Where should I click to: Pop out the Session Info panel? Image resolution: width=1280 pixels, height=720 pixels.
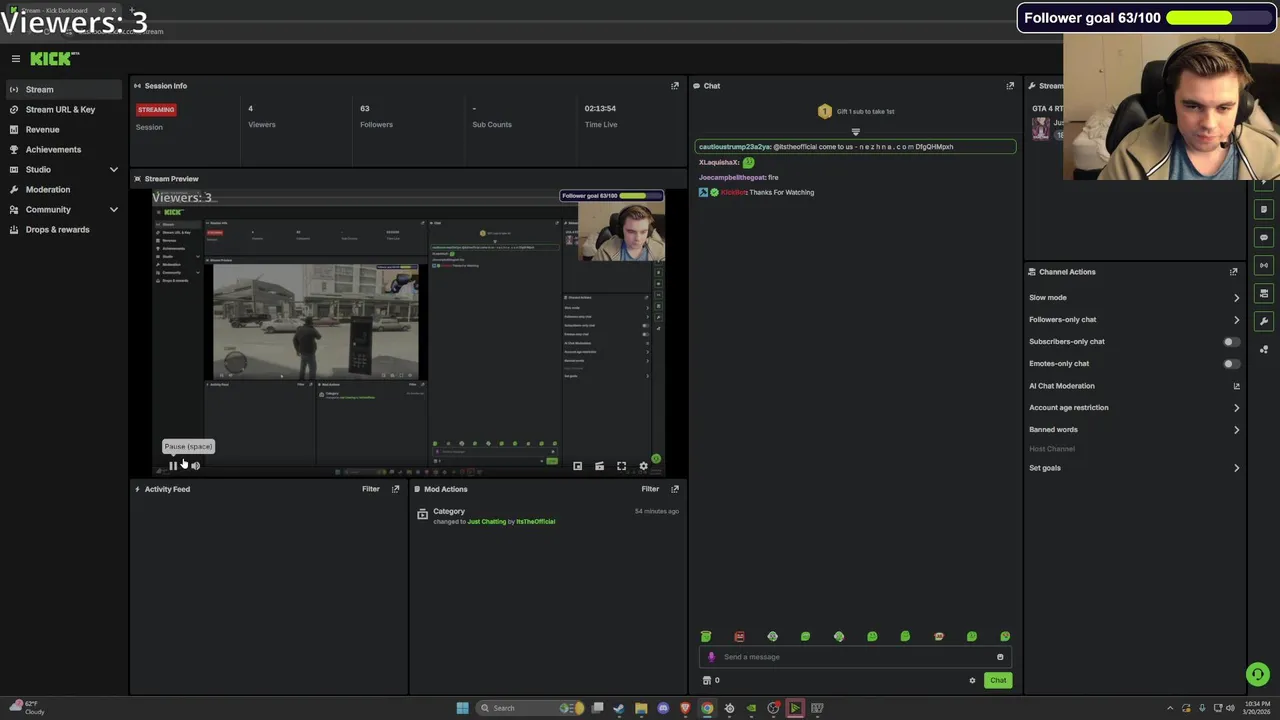point(675,86)
